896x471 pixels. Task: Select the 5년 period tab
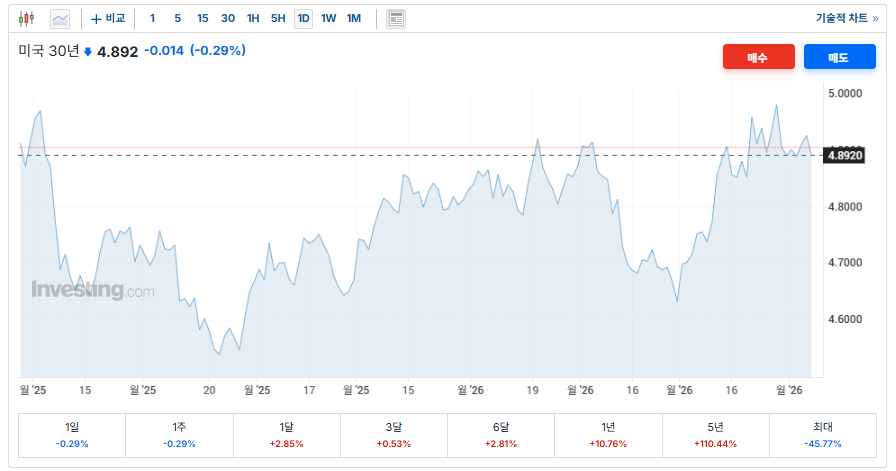(716, 434)
